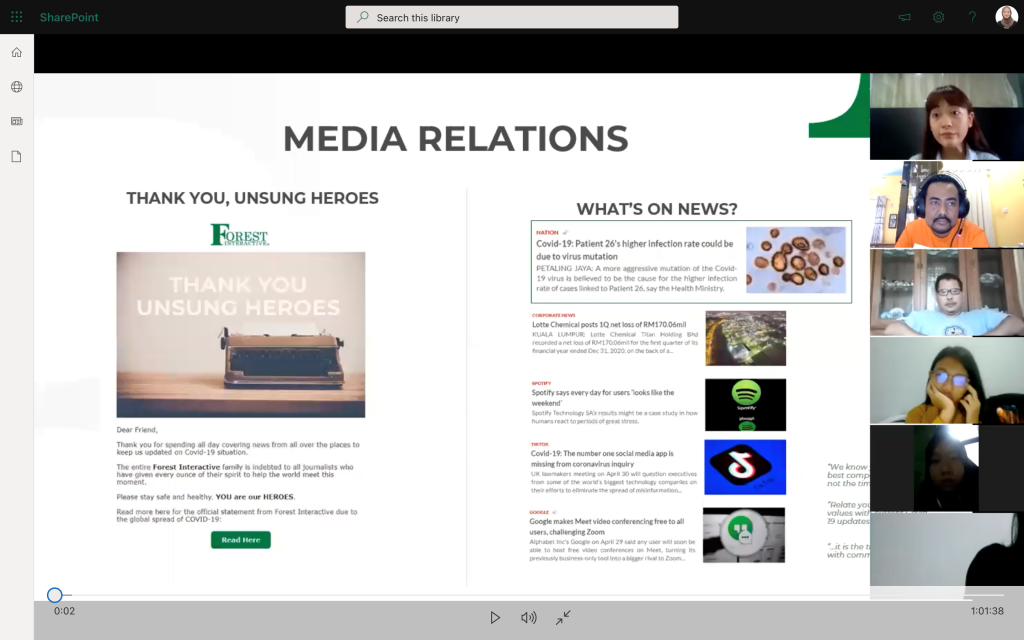Click the green Read Here button
Image resolution: width=1024 pixels, height=640 pixels.
pos(241,540)
